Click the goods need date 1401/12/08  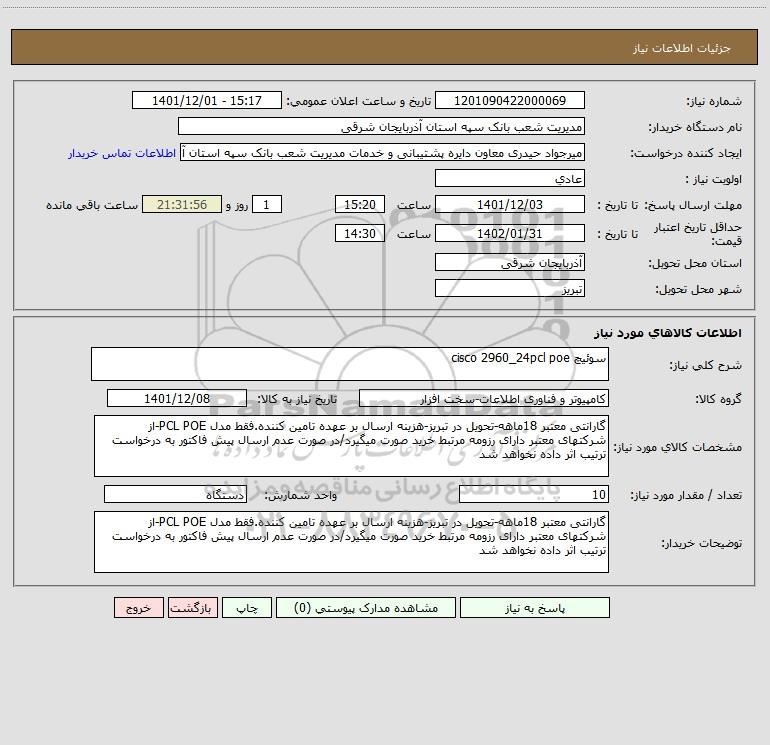tap(177, 398)
